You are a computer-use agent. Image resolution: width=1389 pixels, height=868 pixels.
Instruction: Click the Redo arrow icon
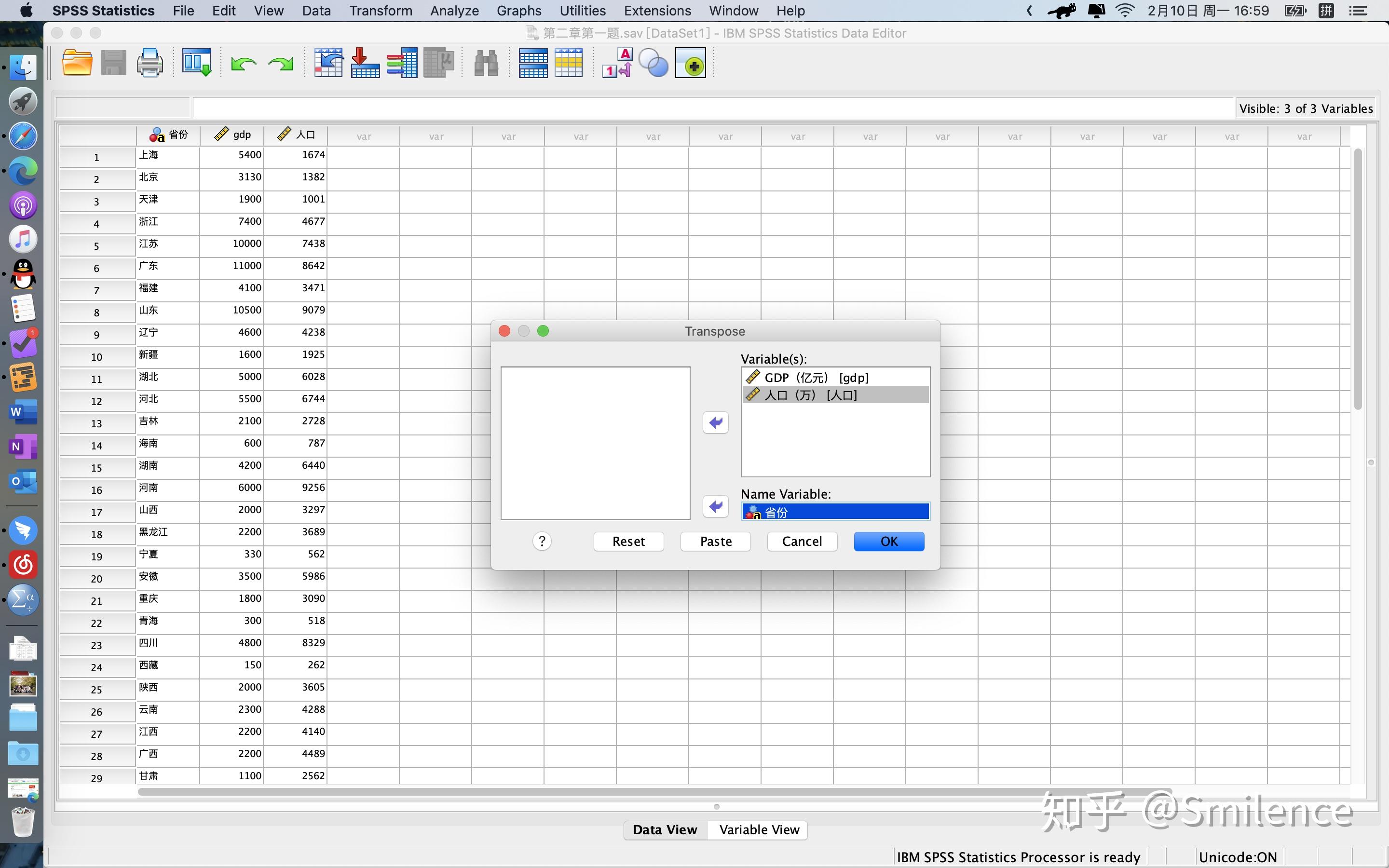280,63
